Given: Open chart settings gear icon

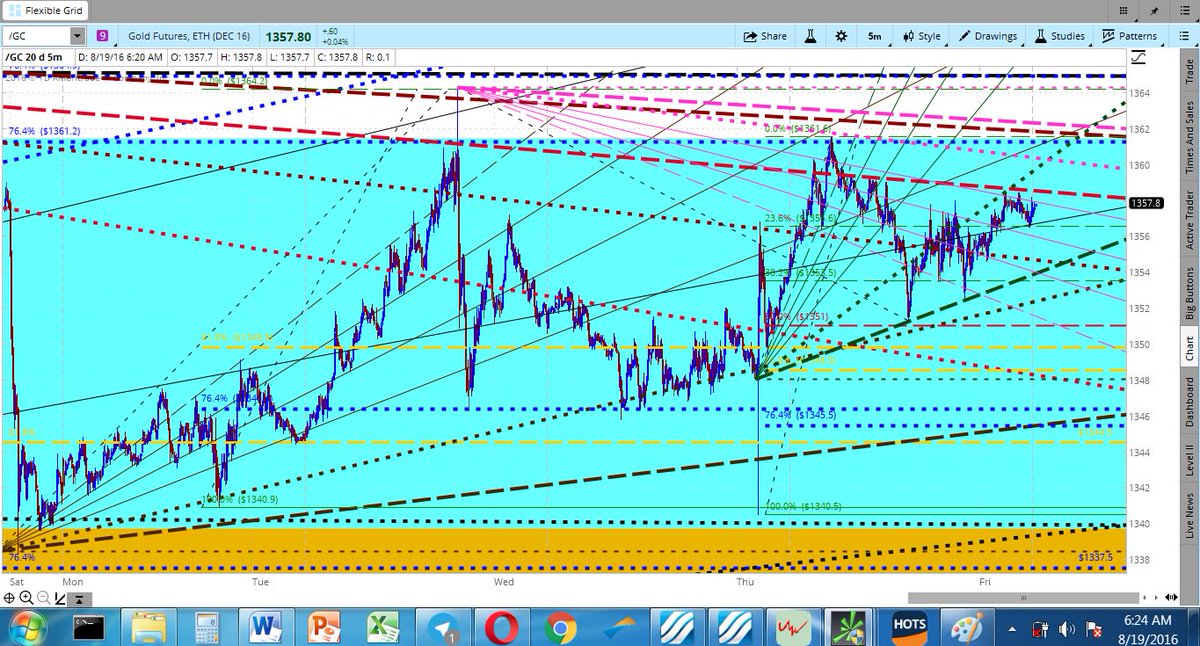Looking at the screenshot, I should pos(841,36).
